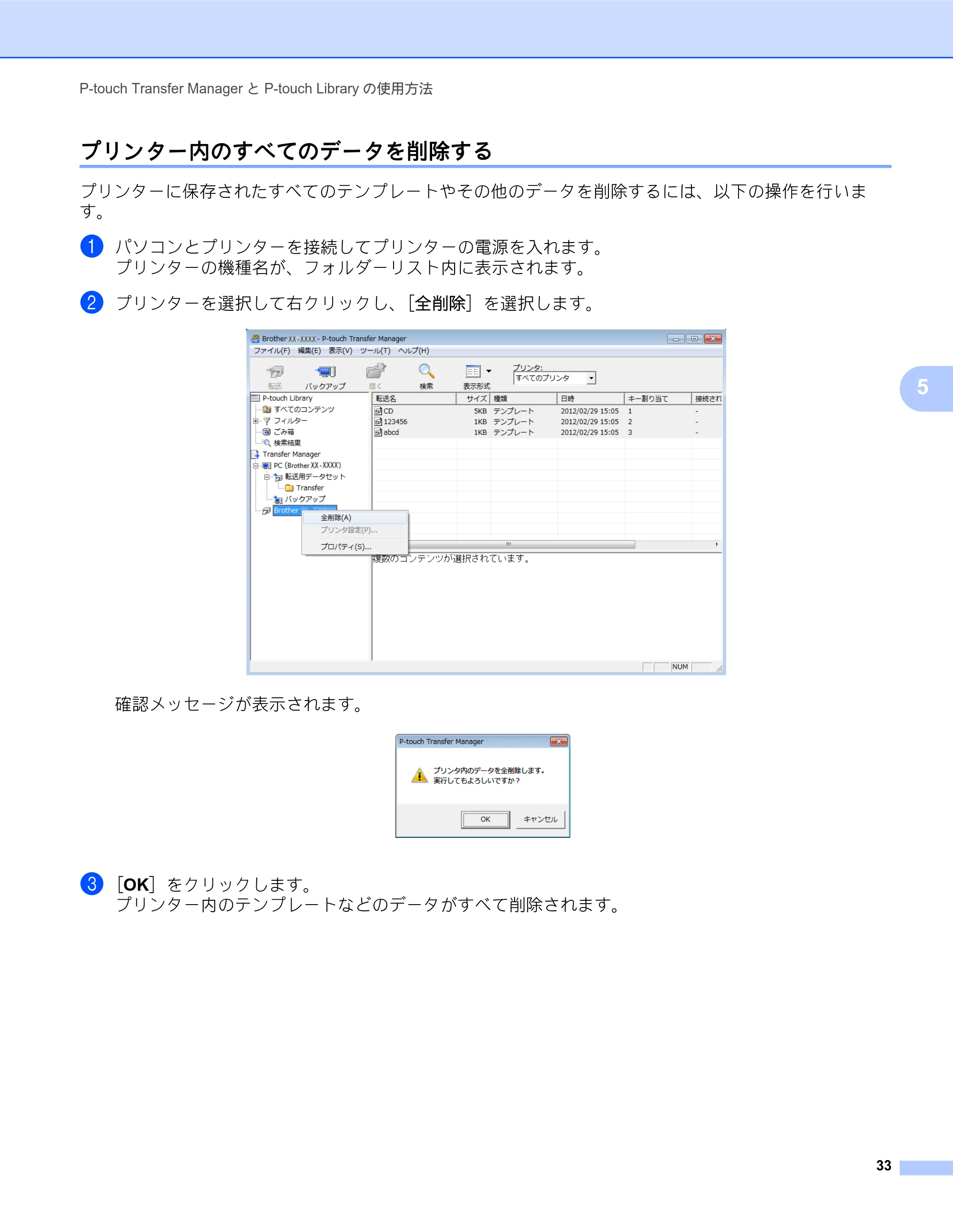The image size is (953, 1232).
Task: Sort by the 日時 column header
Action: click(x=590, y=399)
